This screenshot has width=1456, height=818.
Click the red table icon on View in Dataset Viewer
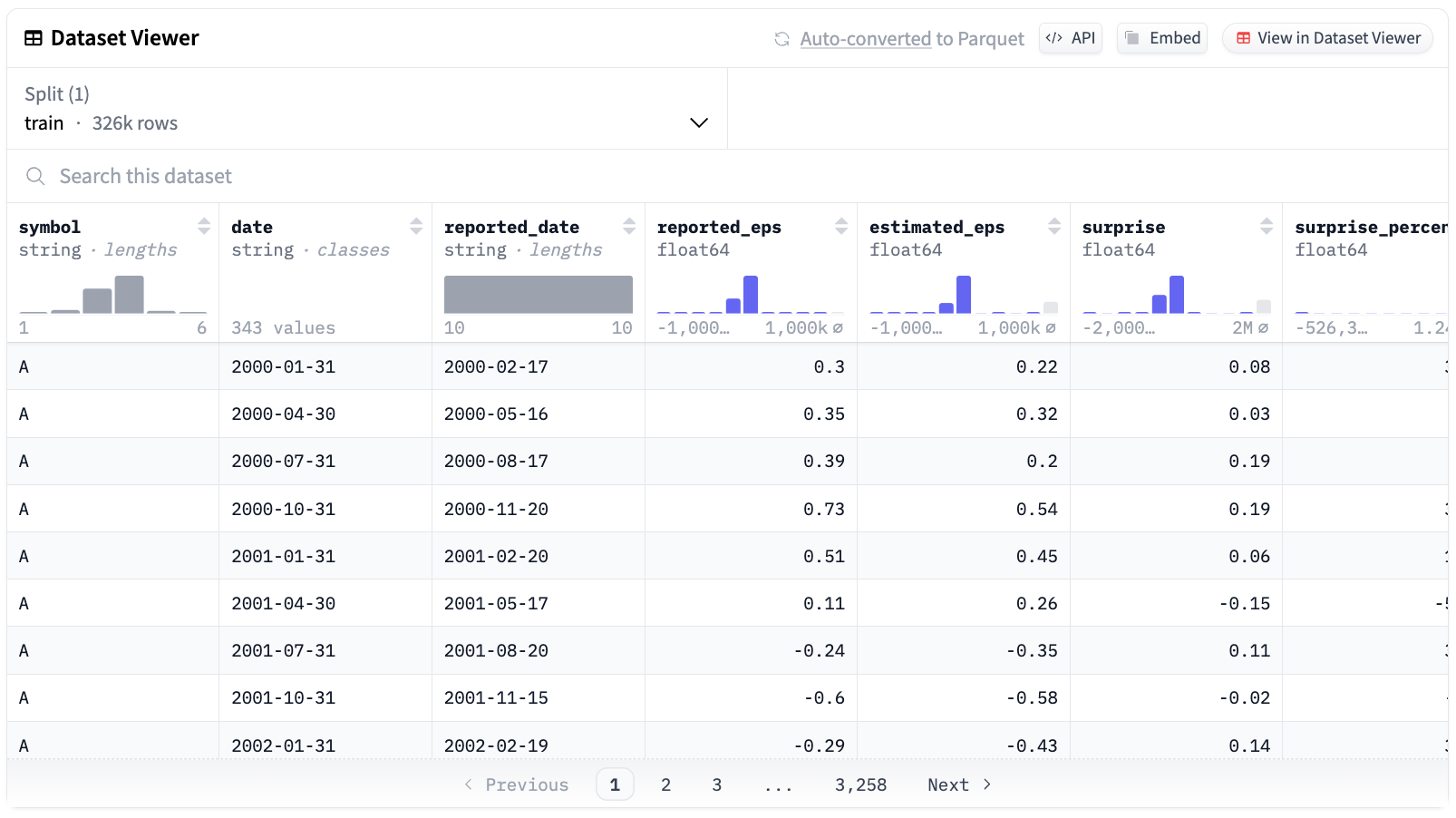[1243, 38]
